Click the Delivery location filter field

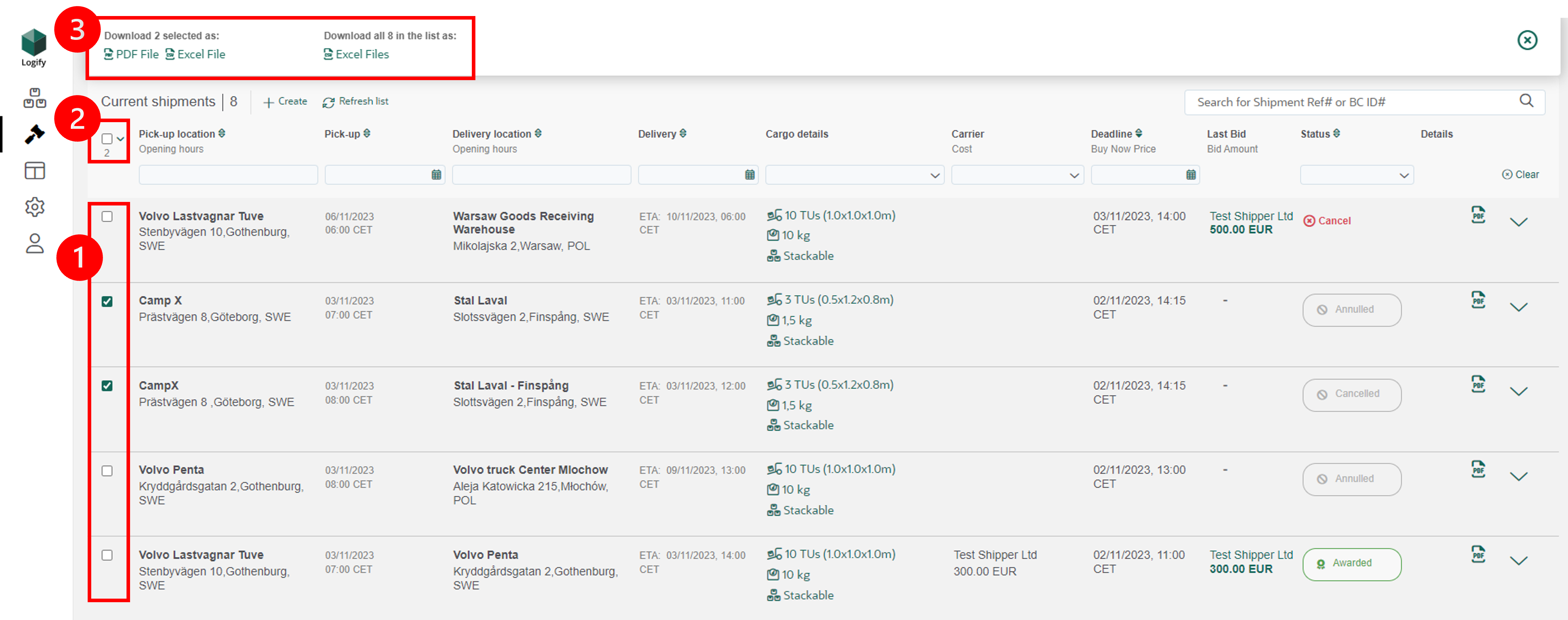point(541,175)
